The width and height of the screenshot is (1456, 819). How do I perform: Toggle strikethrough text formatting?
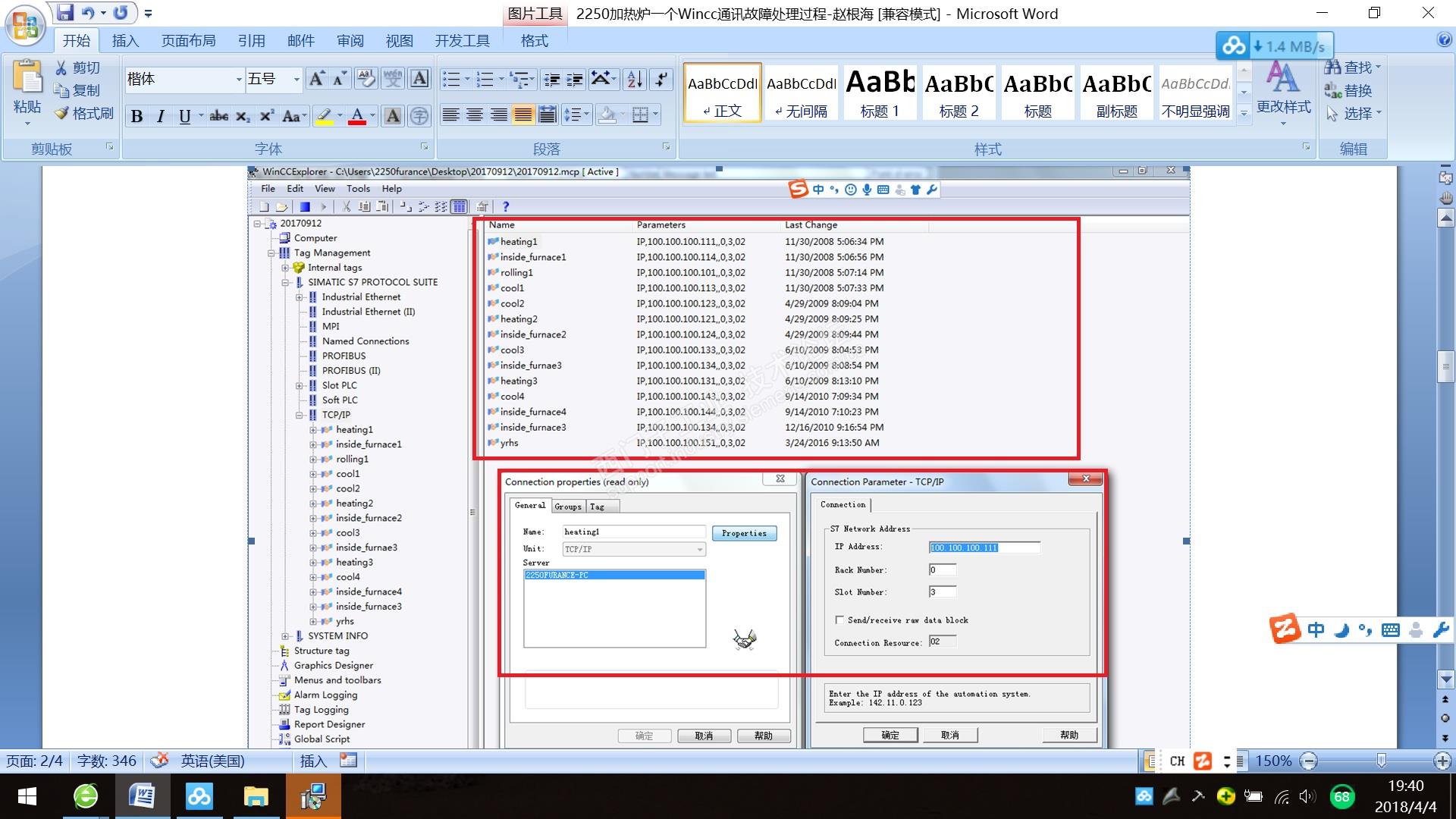pyautogui.click(x=218, y=116)
